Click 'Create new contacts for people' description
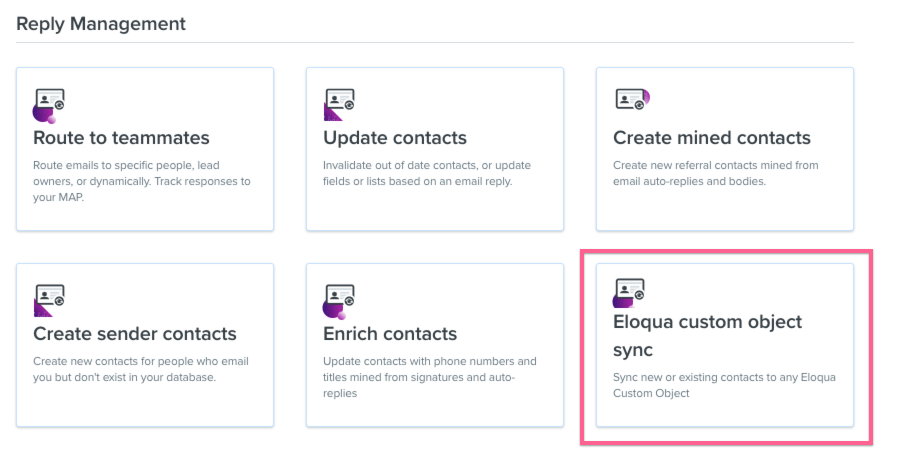 click(141, 369)
